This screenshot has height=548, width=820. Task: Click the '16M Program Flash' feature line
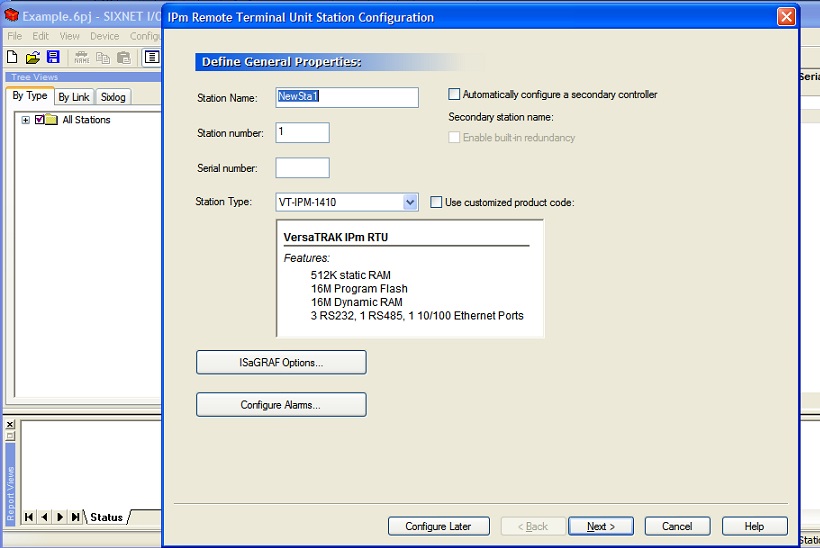pyautogui.click(x=359, y=289)
